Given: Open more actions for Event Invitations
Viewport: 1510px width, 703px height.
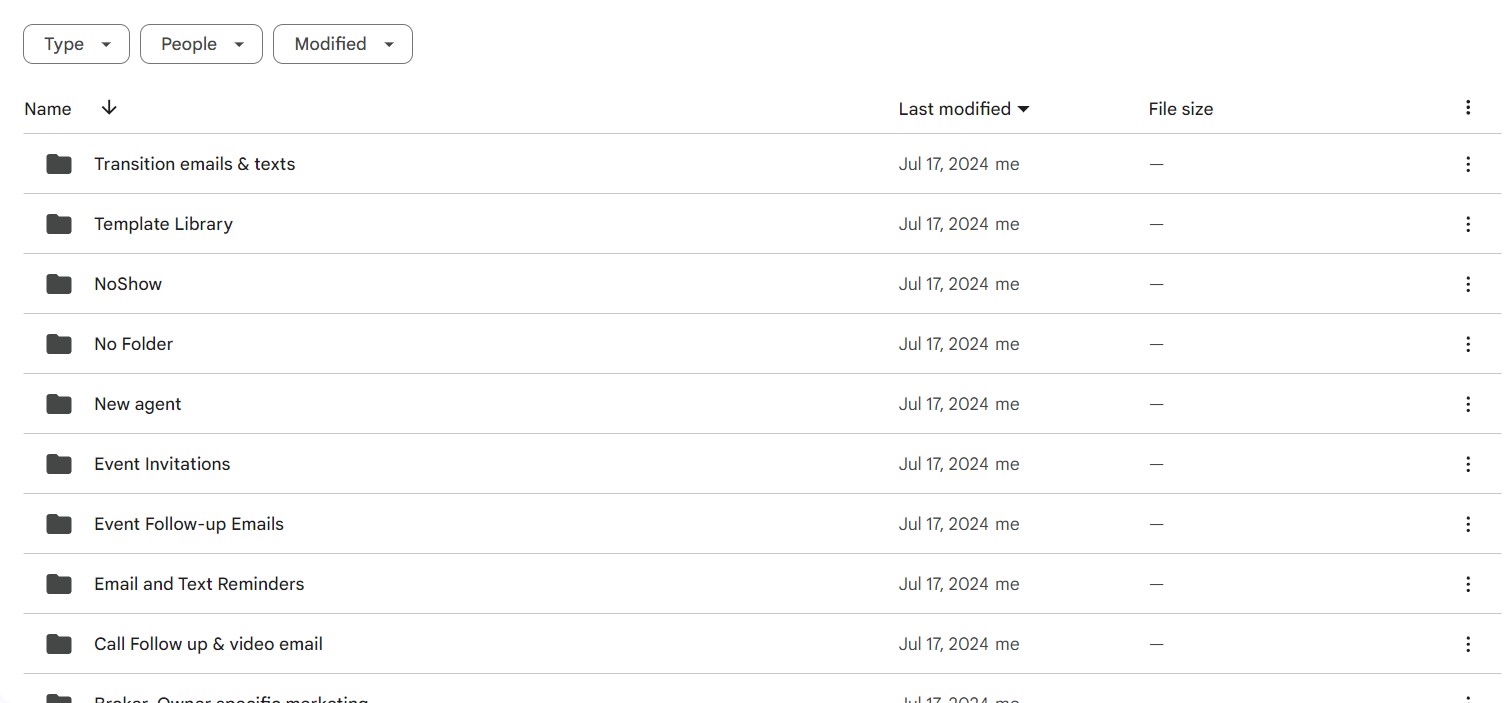Looking at the screenshot, I should pyautogui.click(x=1467, y=464).
